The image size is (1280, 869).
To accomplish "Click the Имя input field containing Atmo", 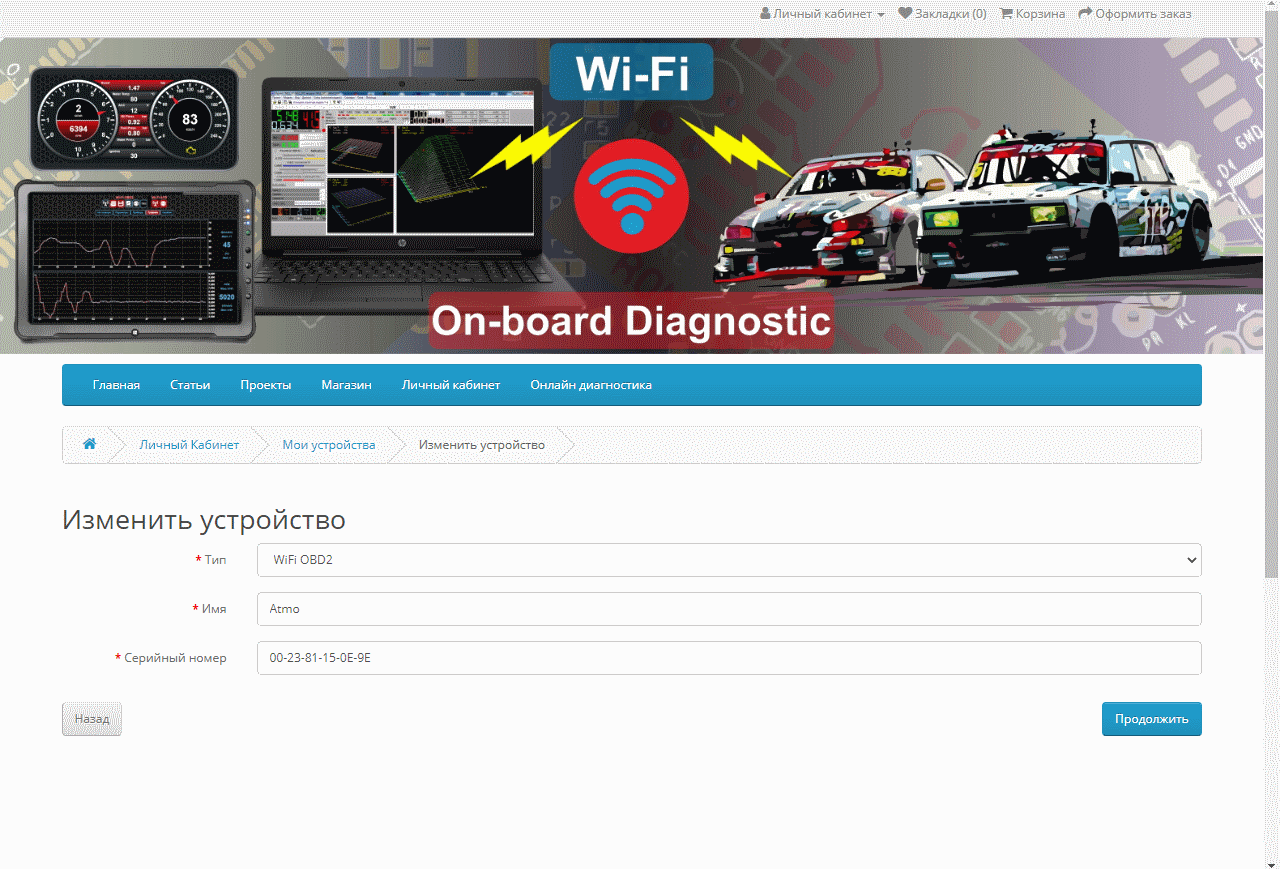I will tap(729, 609).
